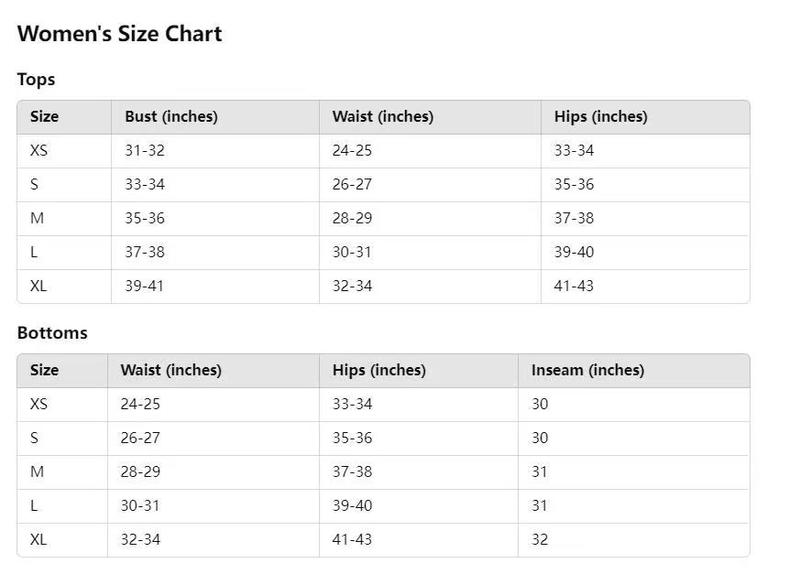The image size is (800, 574).
Task: Click the bust value 39-41 for XL
Action: (x=144, y=286)
